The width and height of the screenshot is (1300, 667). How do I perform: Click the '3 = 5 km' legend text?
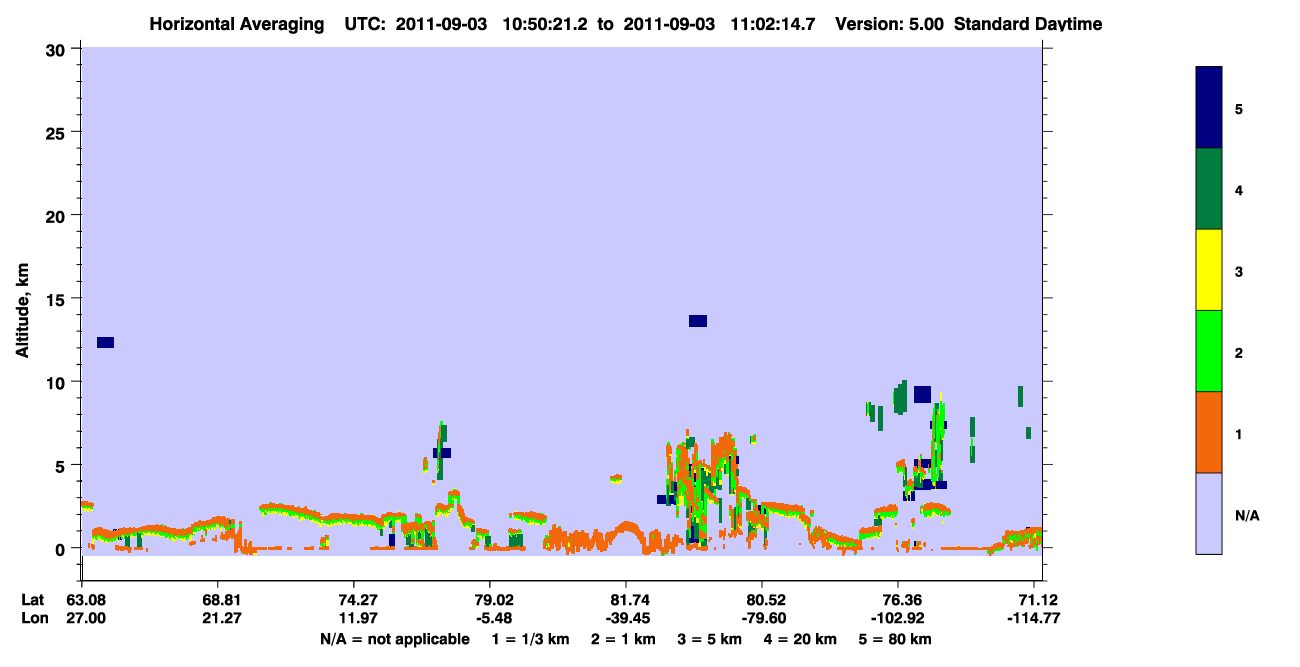[710, 639]
